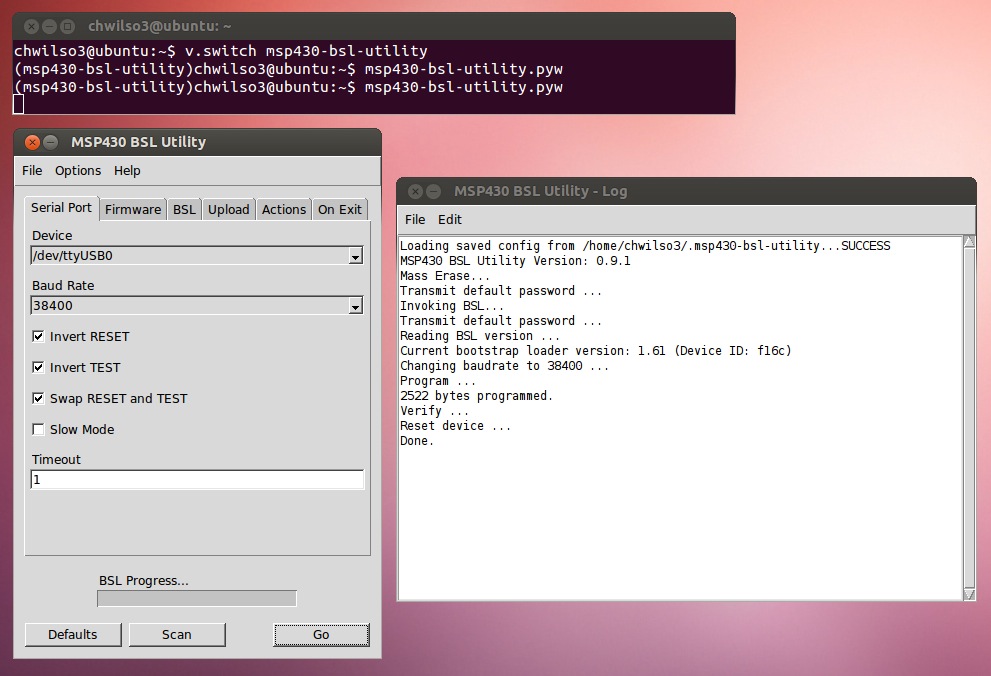
Task: Click terminal line 'v.switch msp430-bsl-utility'
Action: coord(306,51)
